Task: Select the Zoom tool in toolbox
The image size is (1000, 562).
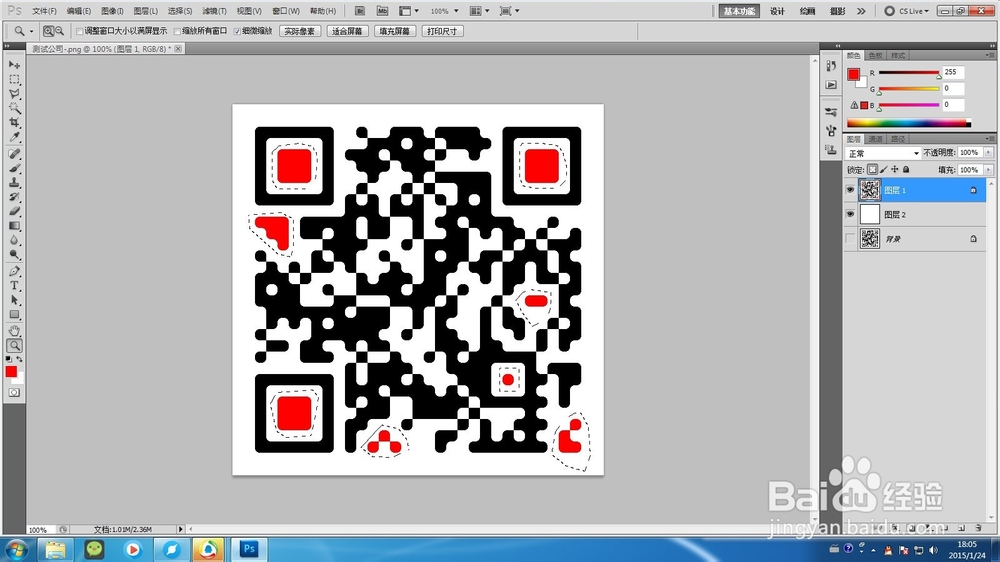Action: (14, 345)
